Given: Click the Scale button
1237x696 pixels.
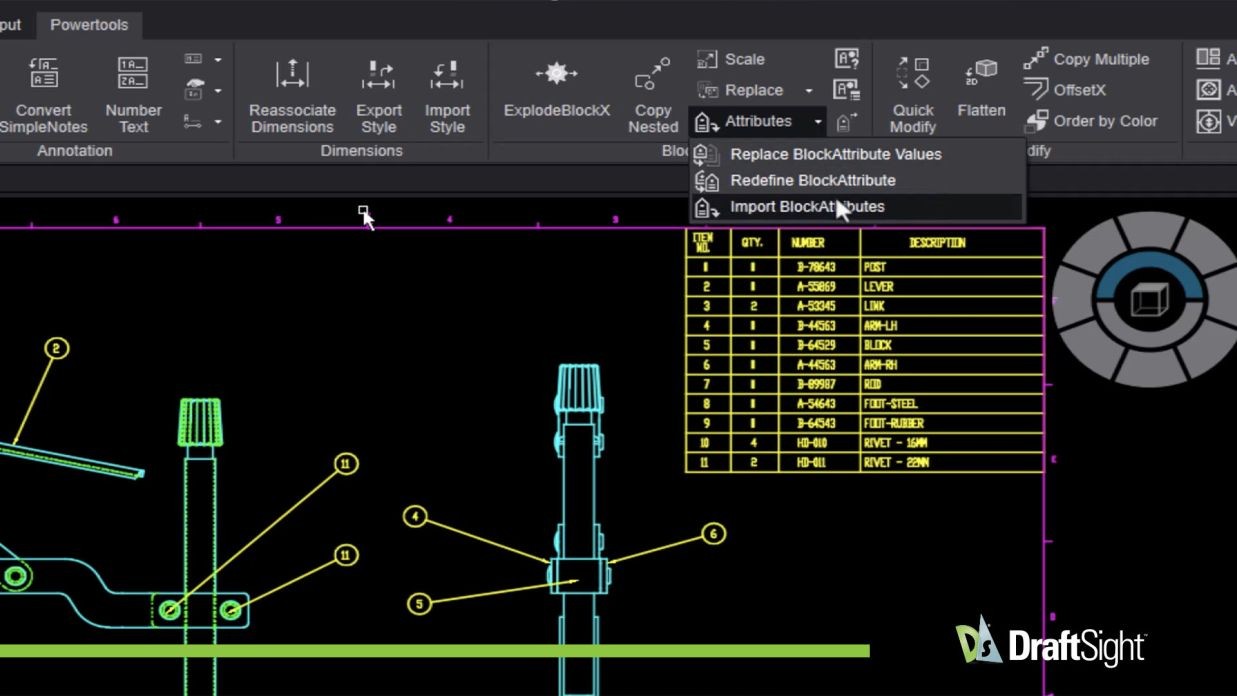Looking at the screenshot, I should click(731, 59).
